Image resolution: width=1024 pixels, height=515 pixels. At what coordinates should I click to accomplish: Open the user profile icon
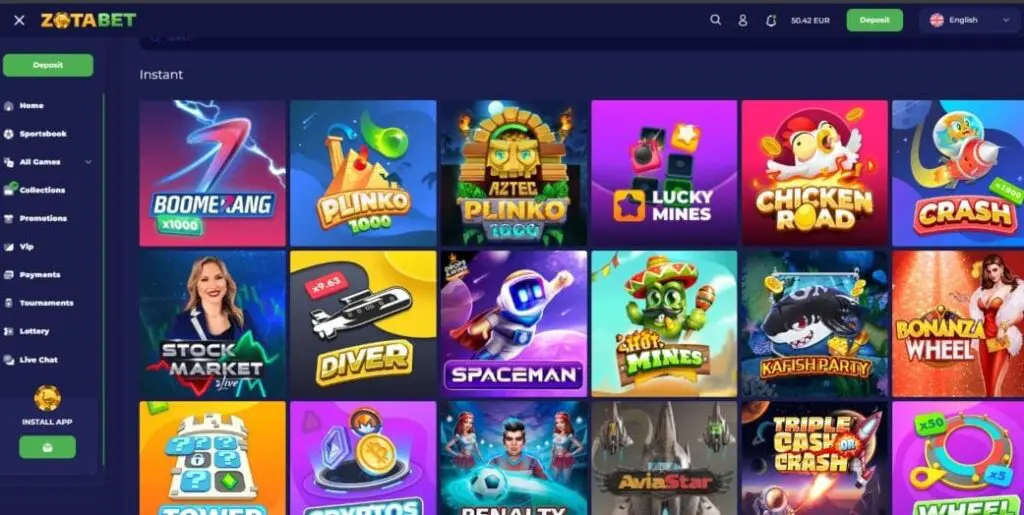pyautogui.click(x=743, y=20)
